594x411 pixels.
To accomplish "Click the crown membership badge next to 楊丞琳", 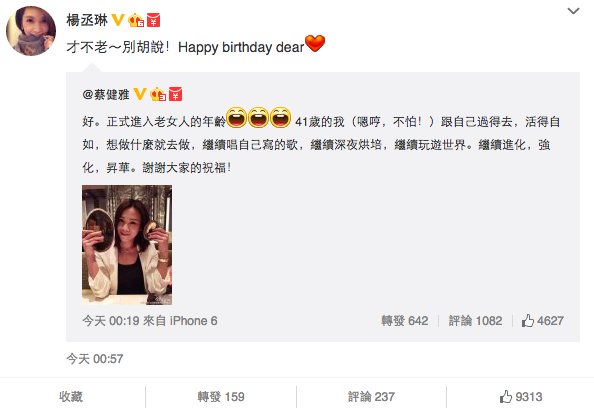I will (136, 20).
